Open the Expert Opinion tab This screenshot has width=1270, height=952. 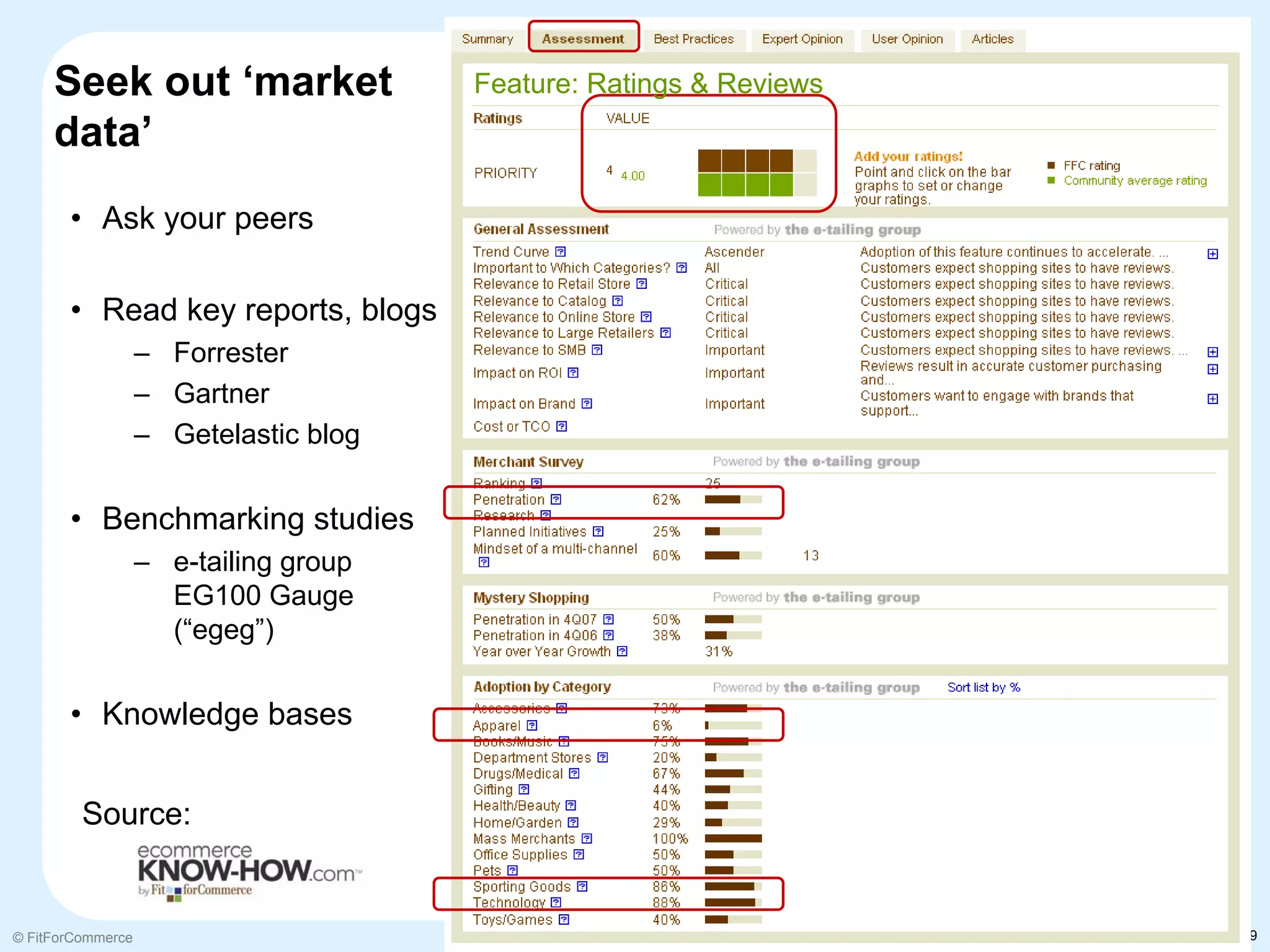(x=802, y=39)
